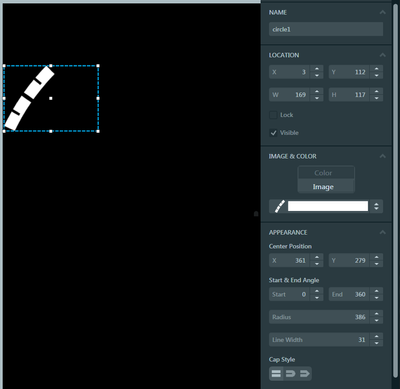Click the Location Y value field

pyautogui.click(x=349, y=72)
